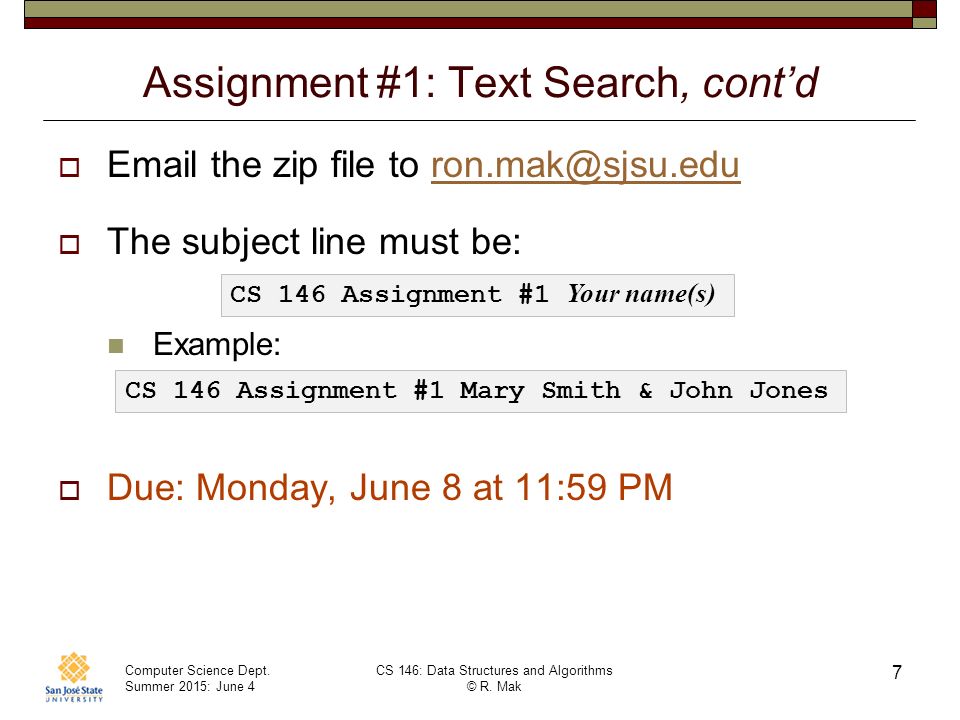Click the small red square in header corner
The height and width of the screenshot is (720, 960).
[x=924, y=9]
